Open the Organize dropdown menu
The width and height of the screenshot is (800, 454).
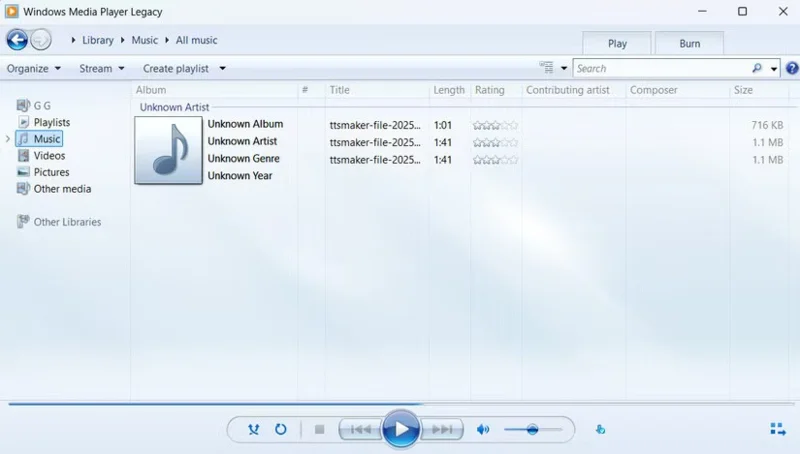pyautogui.click(x=33, y=68)
